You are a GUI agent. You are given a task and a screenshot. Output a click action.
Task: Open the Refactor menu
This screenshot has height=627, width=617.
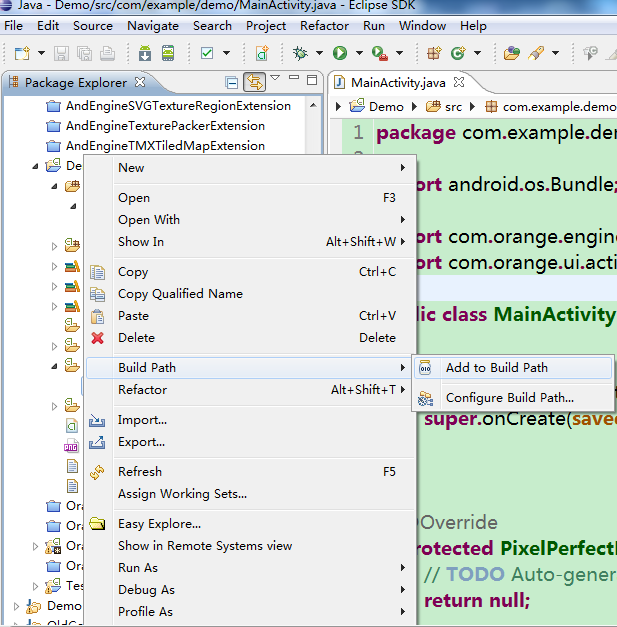click(x=324, y=26)
